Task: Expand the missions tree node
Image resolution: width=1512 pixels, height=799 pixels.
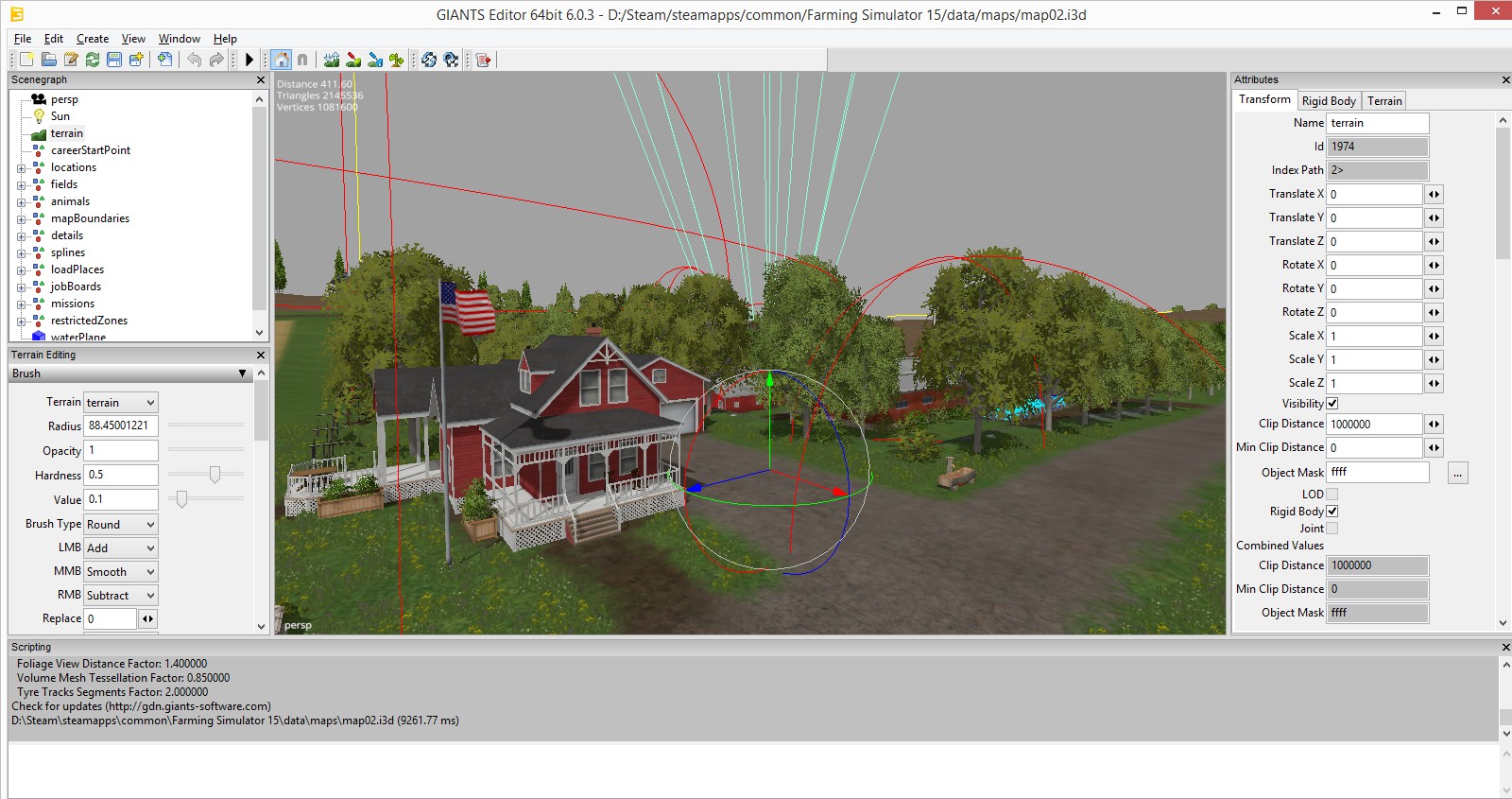Action: tap(21, 304)
